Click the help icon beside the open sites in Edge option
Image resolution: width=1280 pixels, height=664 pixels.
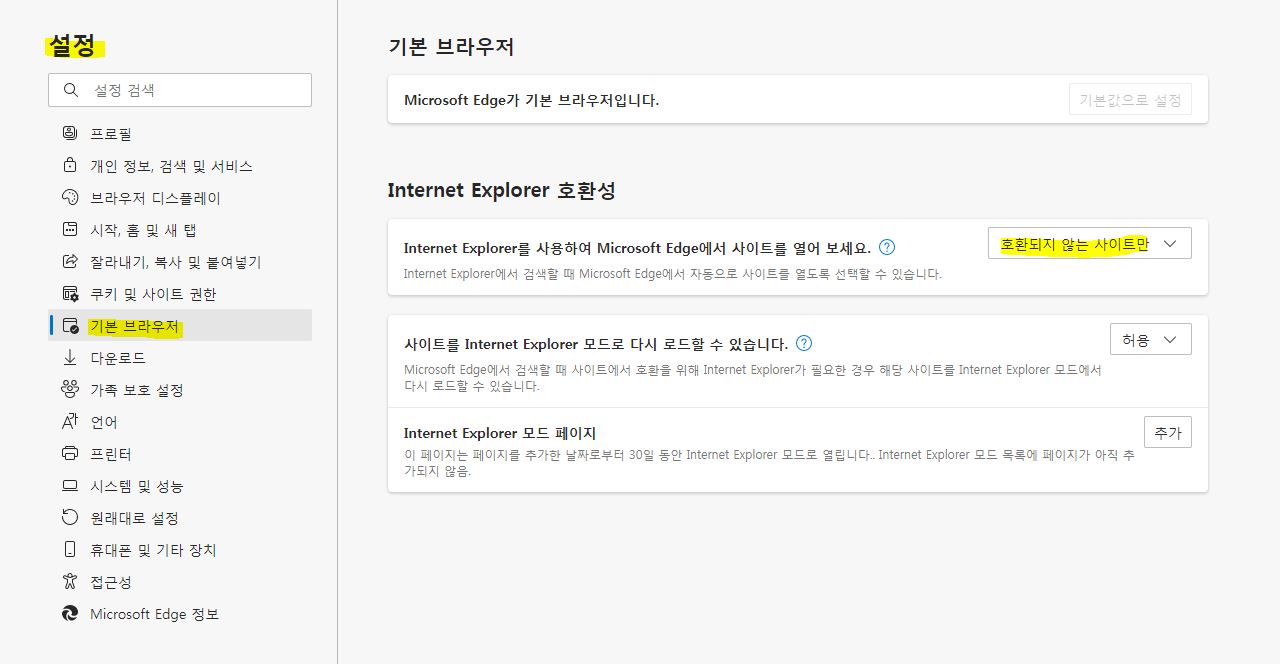coord(886,247)
